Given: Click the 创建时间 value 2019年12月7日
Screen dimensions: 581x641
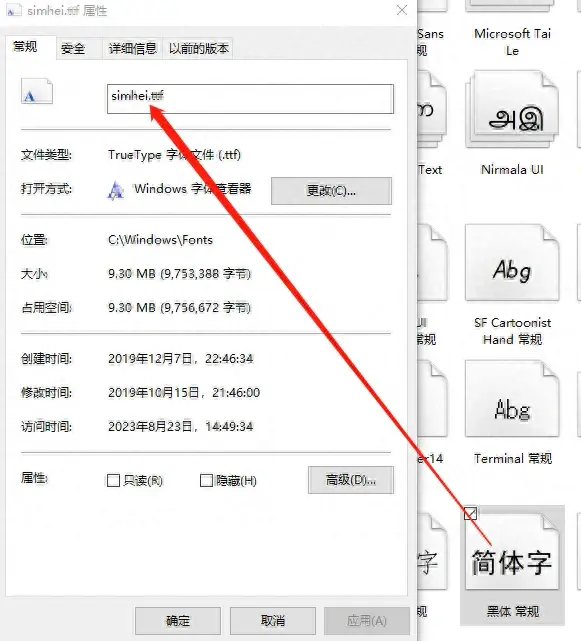Looking at the screenshot, I should point(180,359).
